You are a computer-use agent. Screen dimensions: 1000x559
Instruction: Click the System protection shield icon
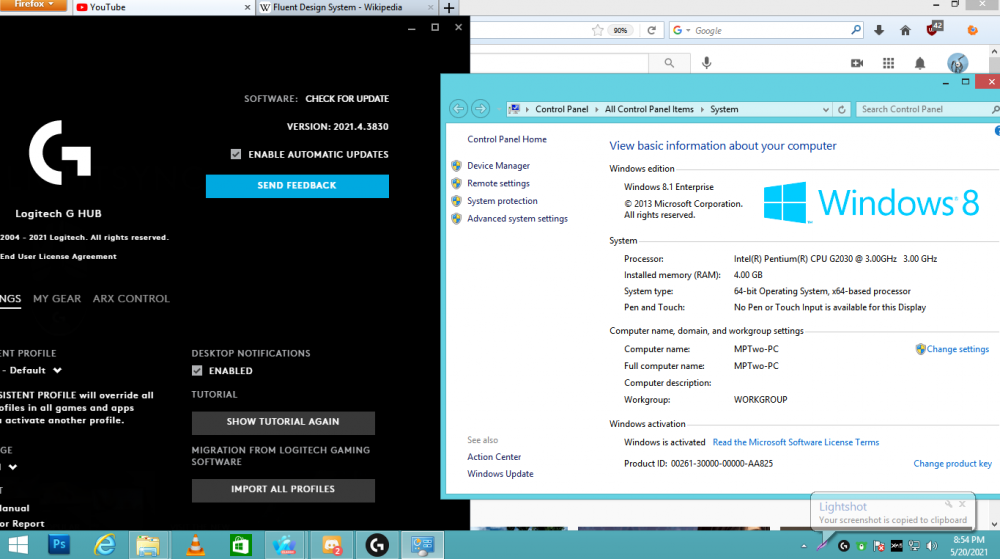tap(456, 201)
